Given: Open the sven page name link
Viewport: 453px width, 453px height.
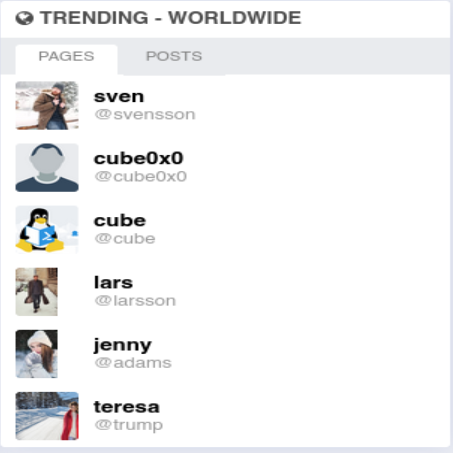Looking at the screenshot, I should click(119, 97).
